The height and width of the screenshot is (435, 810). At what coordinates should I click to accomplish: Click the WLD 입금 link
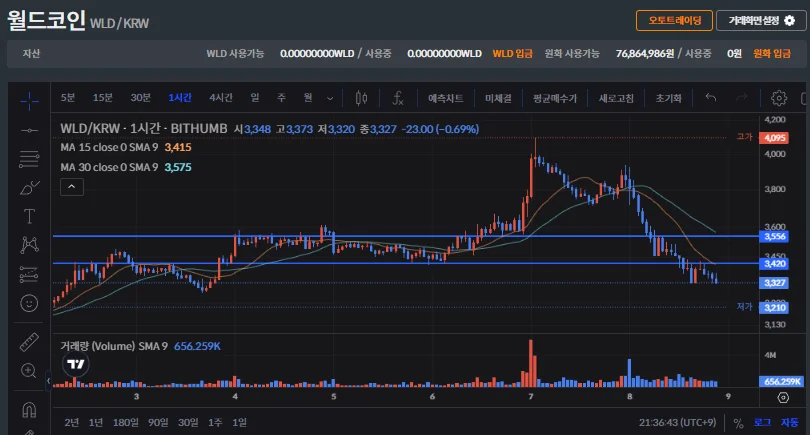[x=512, y=53]
